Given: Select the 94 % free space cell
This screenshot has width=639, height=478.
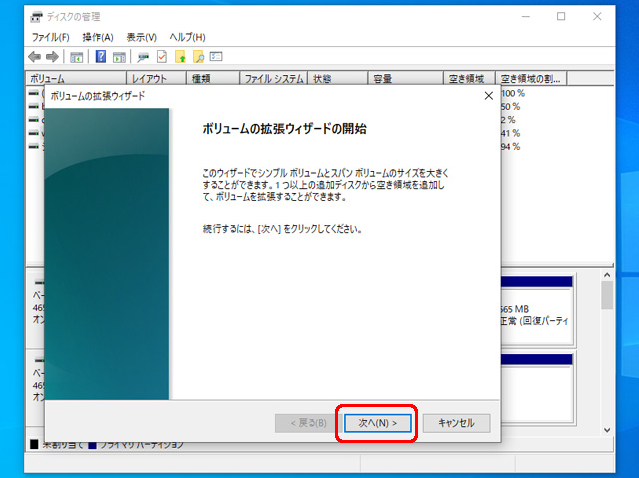Looking at the screenshot, I should click(511, 147).
